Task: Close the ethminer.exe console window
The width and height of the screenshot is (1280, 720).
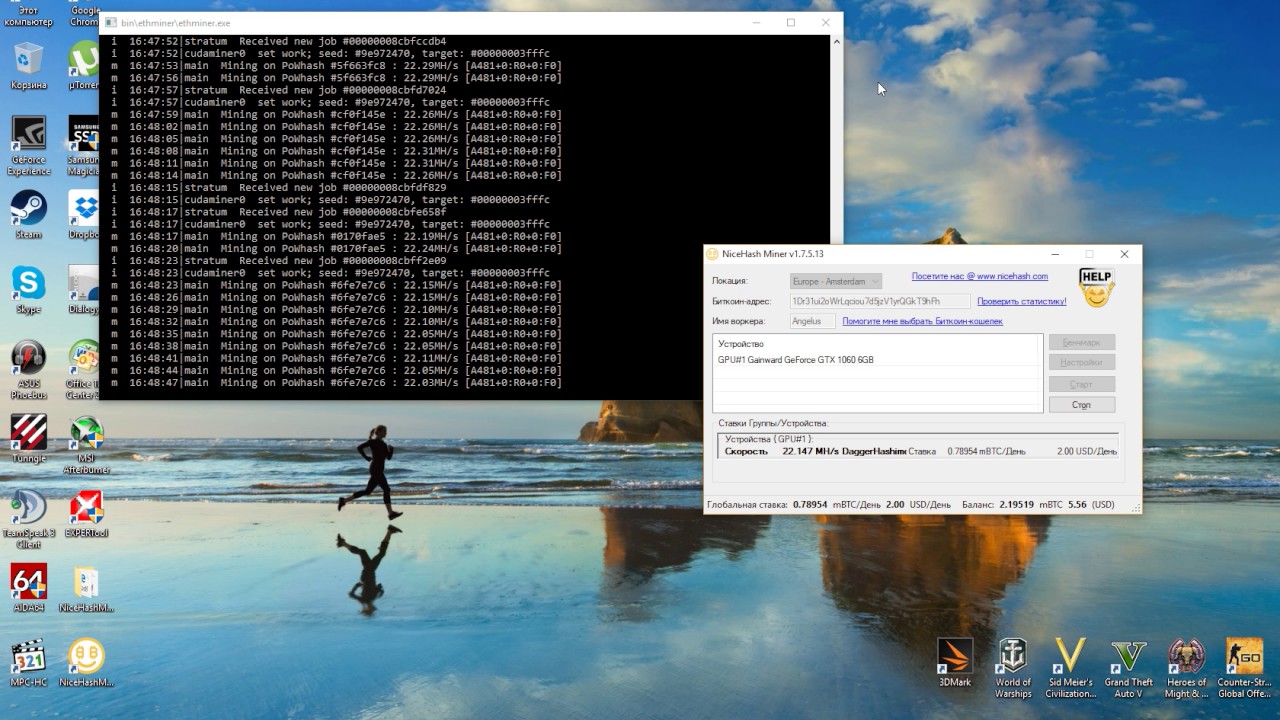Action: [825, 22]
